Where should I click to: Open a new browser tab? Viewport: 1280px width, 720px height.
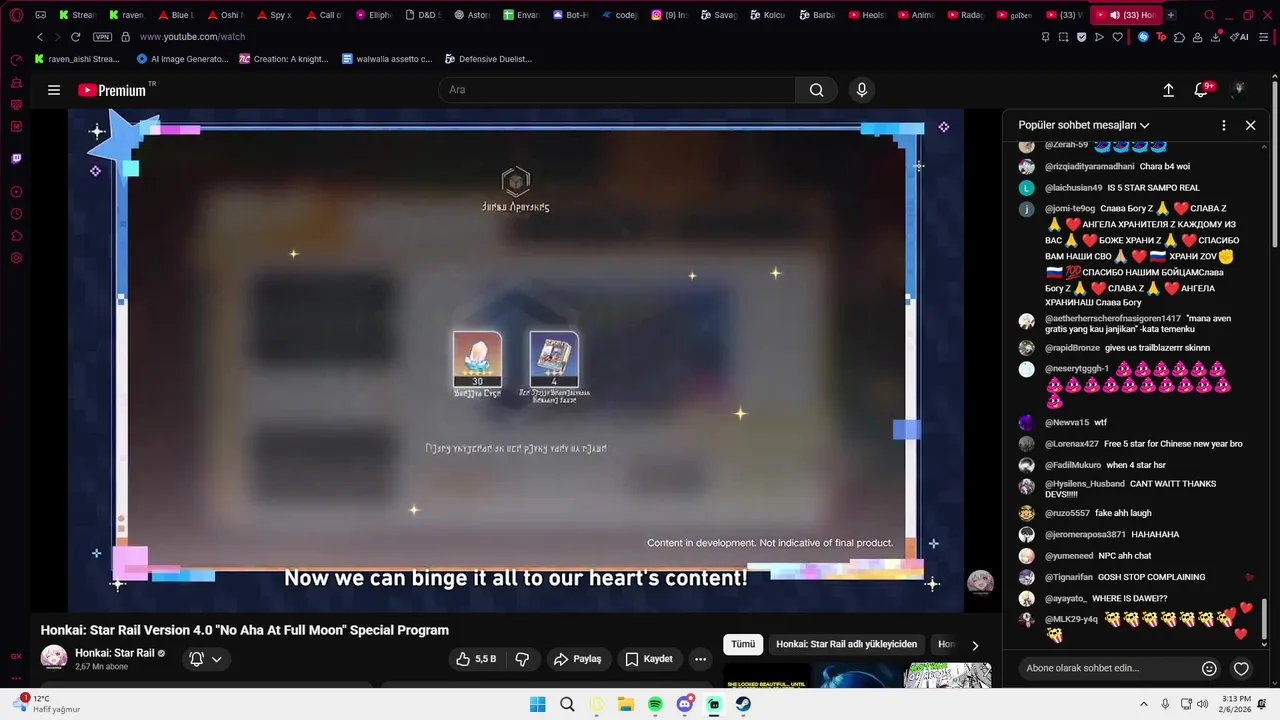[x=1171, y=15]
